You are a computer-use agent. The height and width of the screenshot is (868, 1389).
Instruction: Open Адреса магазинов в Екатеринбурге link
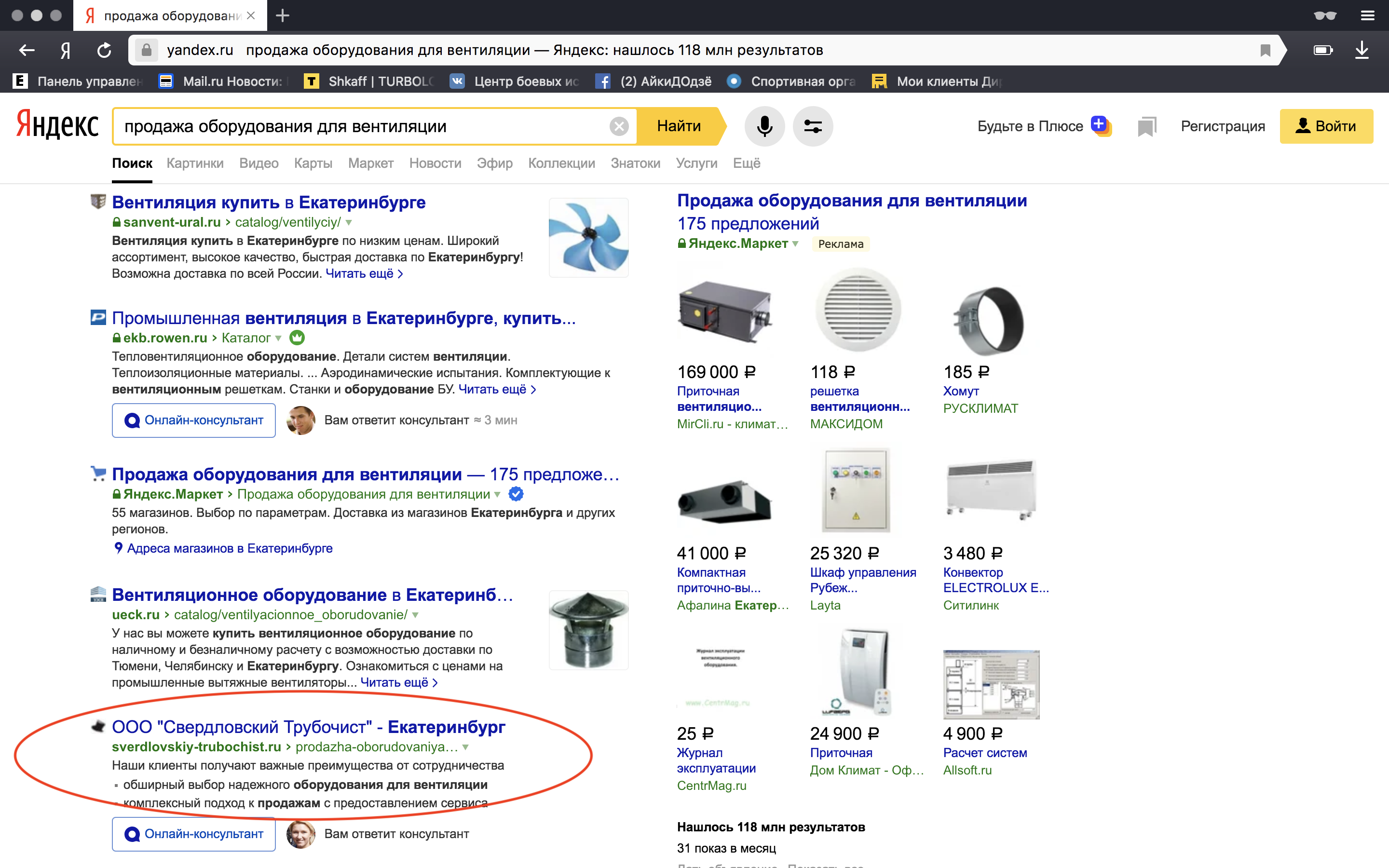click(x=229, y=548)
